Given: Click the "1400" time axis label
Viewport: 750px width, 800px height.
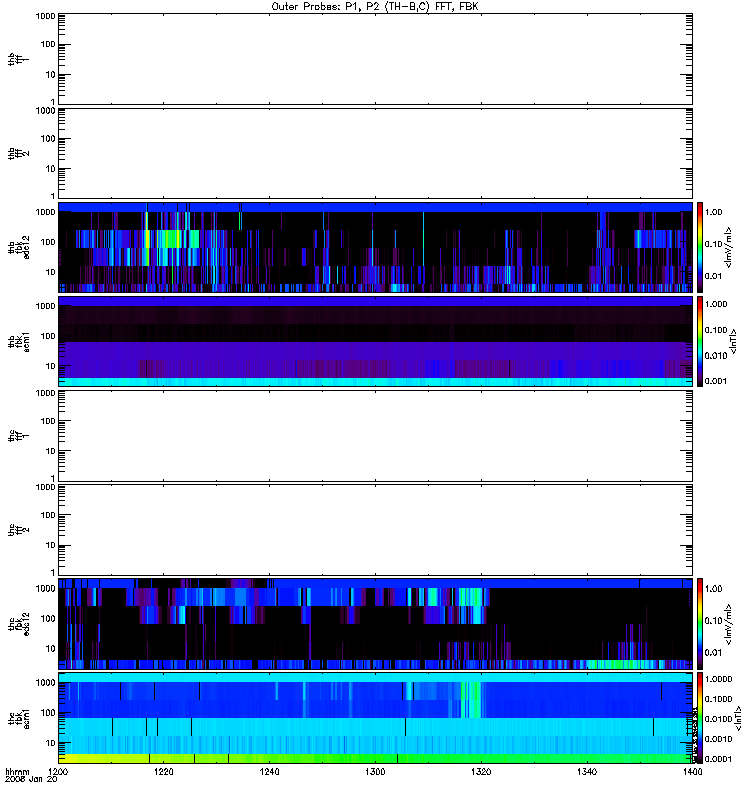Looking at the screenshot, I should 692,772.
